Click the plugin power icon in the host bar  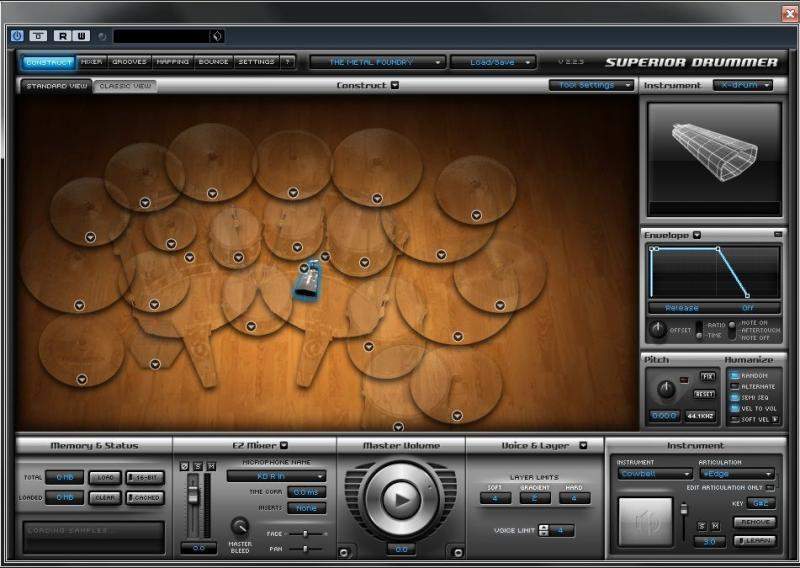click(17, 36)
